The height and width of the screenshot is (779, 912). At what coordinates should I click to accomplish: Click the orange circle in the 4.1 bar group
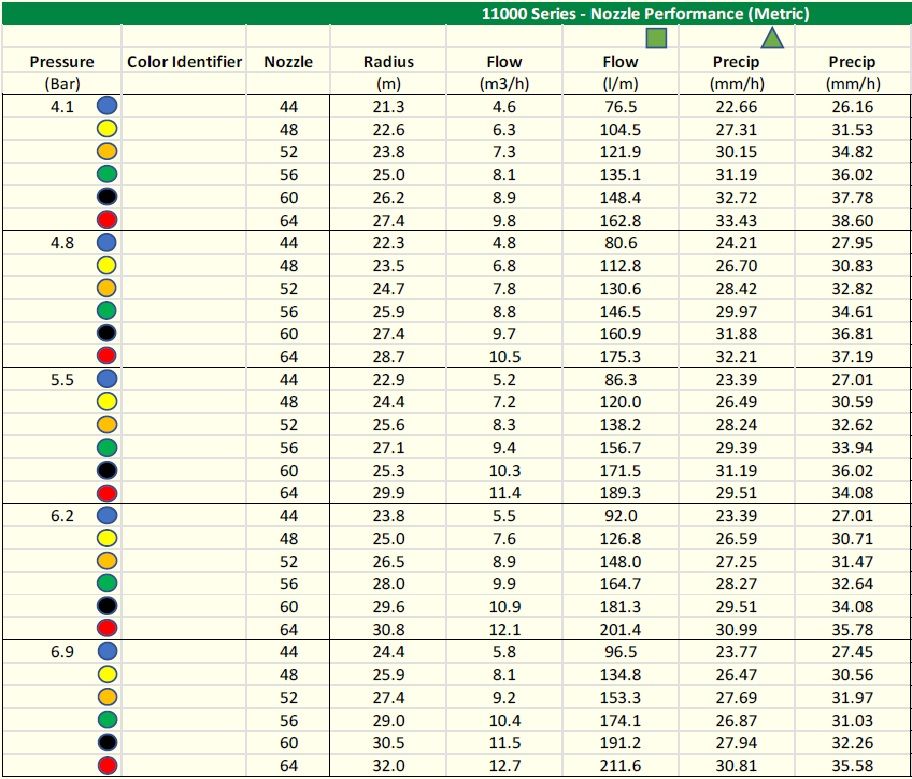[x=107, y=151]
